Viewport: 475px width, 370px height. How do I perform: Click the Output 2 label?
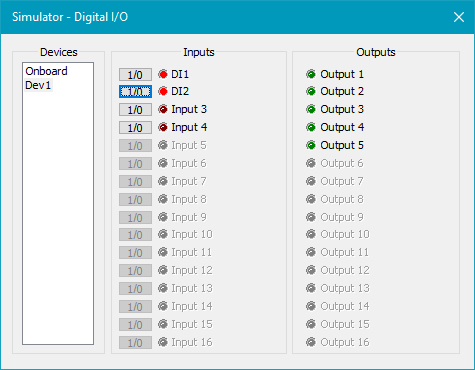click(x=342, y=91)
